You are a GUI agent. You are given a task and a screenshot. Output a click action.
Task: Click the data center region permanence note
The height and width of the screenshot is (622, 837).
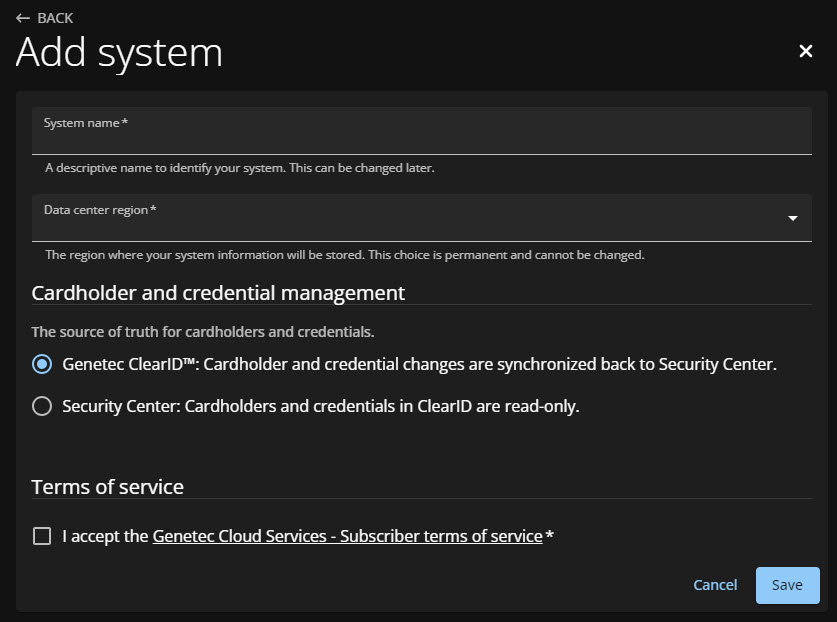click(345, 255)
